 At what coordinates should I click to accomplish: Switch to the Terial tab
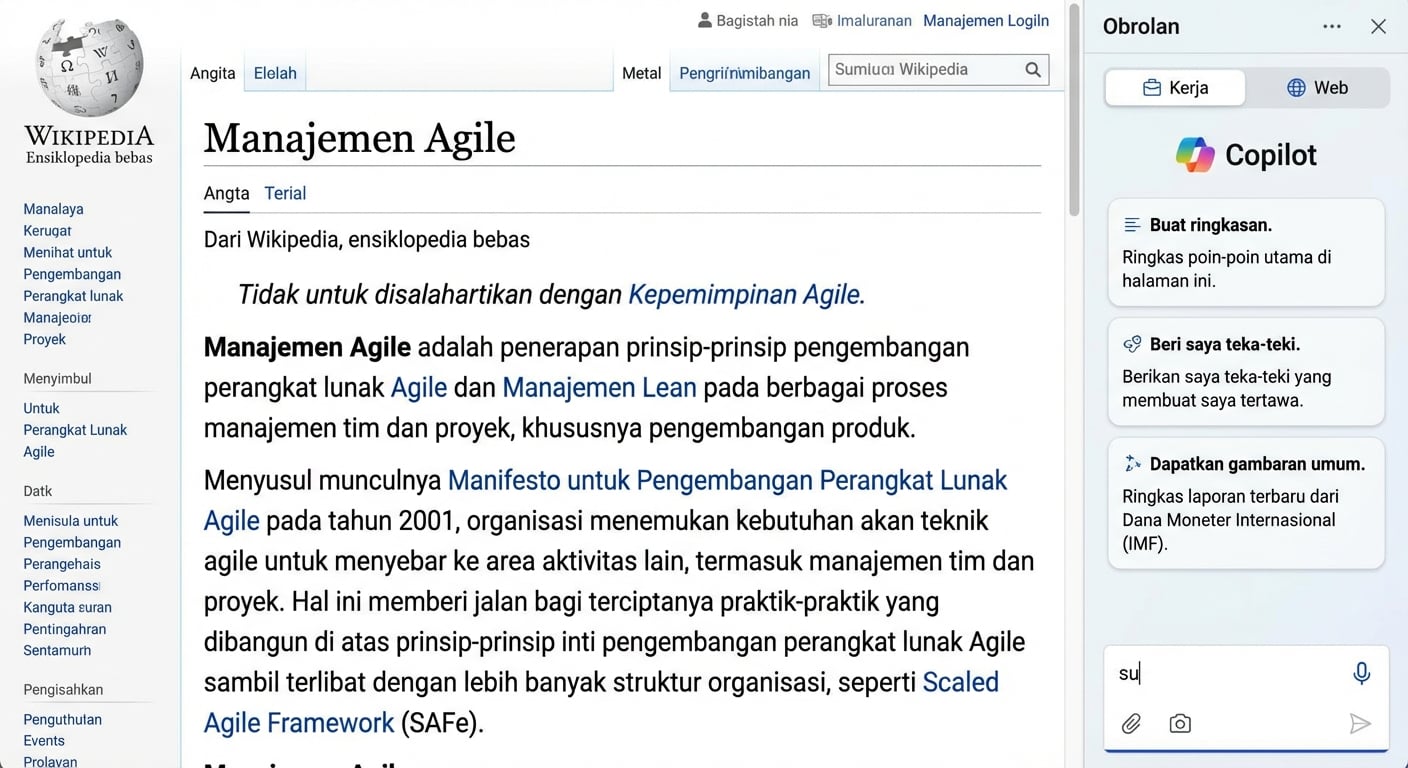pyautogui.click(x=285, y=193)
